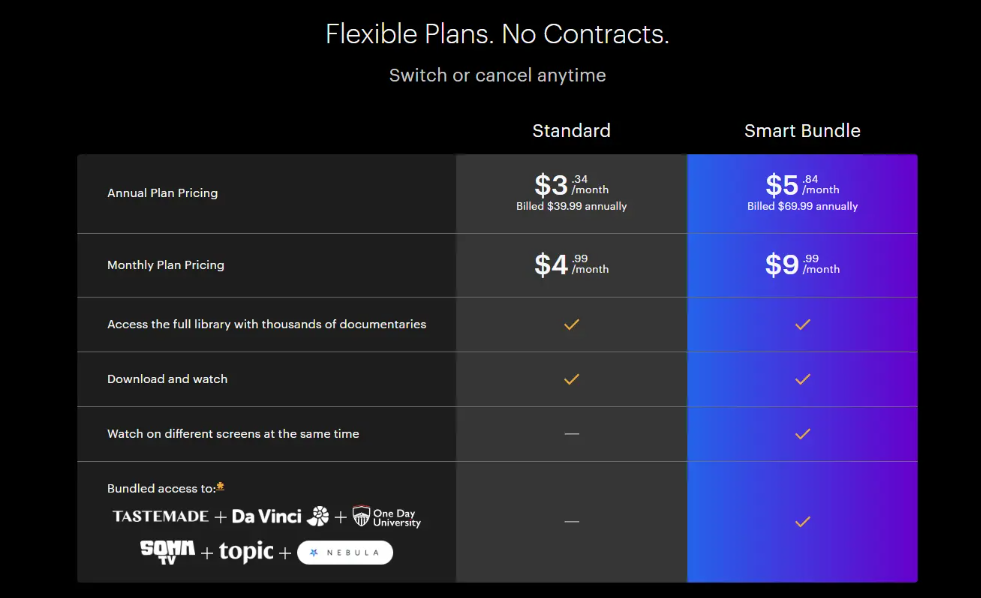
Task: Click the Standard different screens dash
Action: tap(571, 433)
